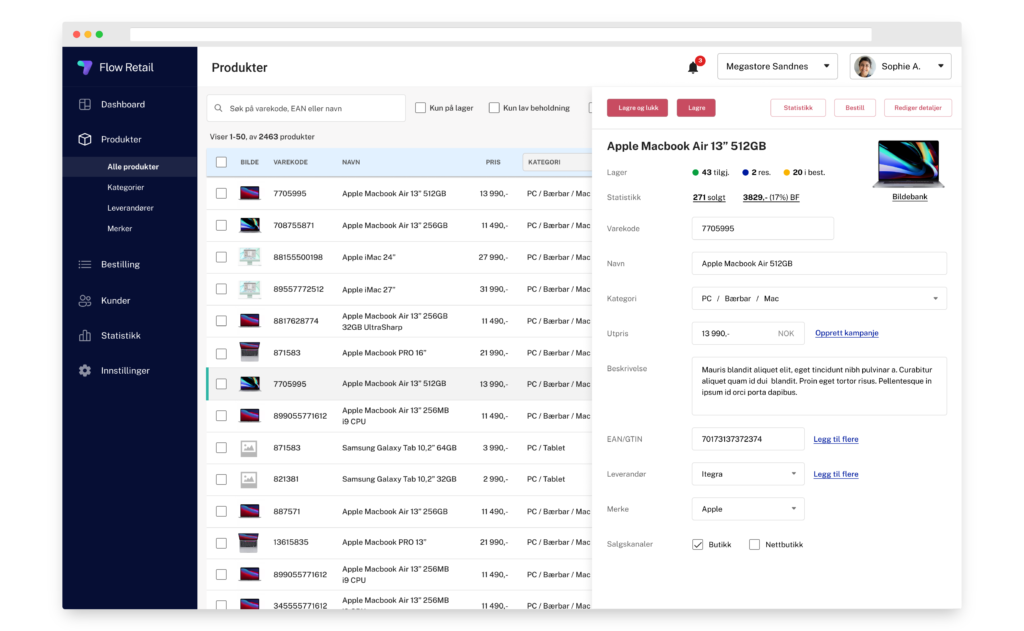Image resolution: width=1024 pixels, height=631 pixels.
Task: Open thumbnail of Apple iMac 24"
Action: (x=249, y=257)
